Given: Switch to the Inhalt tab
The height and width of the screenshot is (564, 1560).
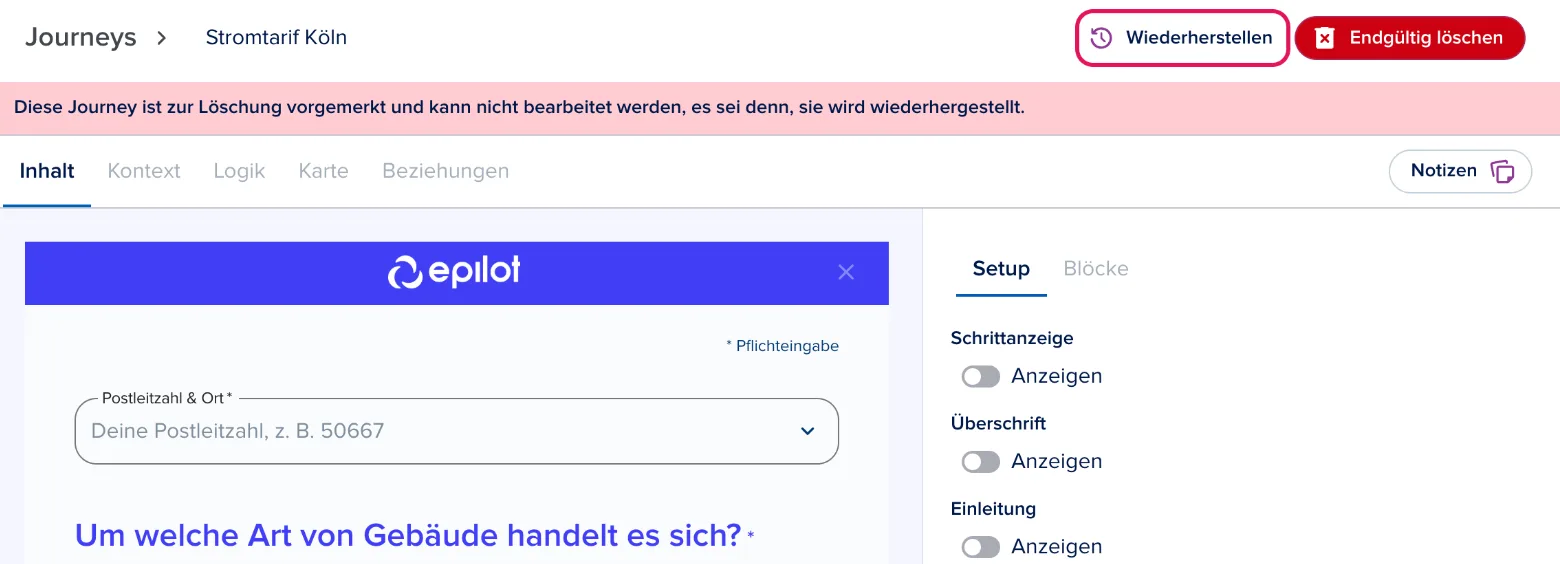Looking at the screenshot, I should [x=47, y=171].
